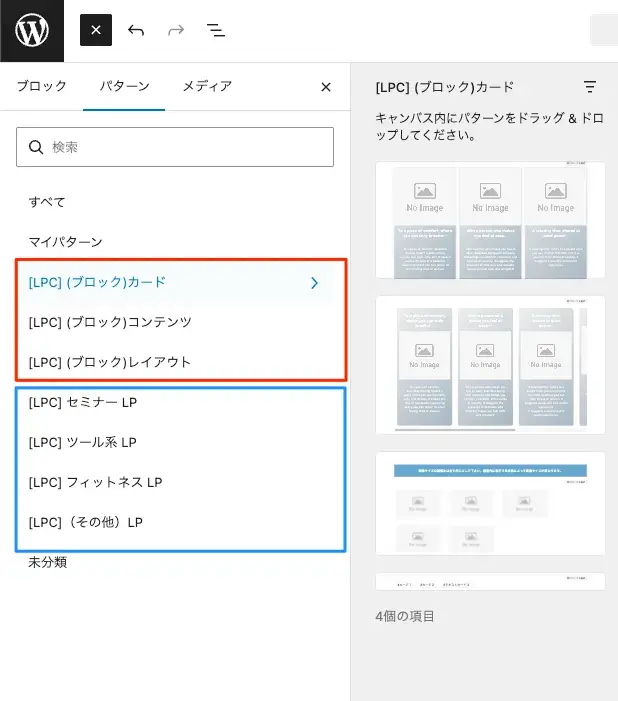Open the メディア tab
Viewport: 618px width, 701px height.
[207, 87]
